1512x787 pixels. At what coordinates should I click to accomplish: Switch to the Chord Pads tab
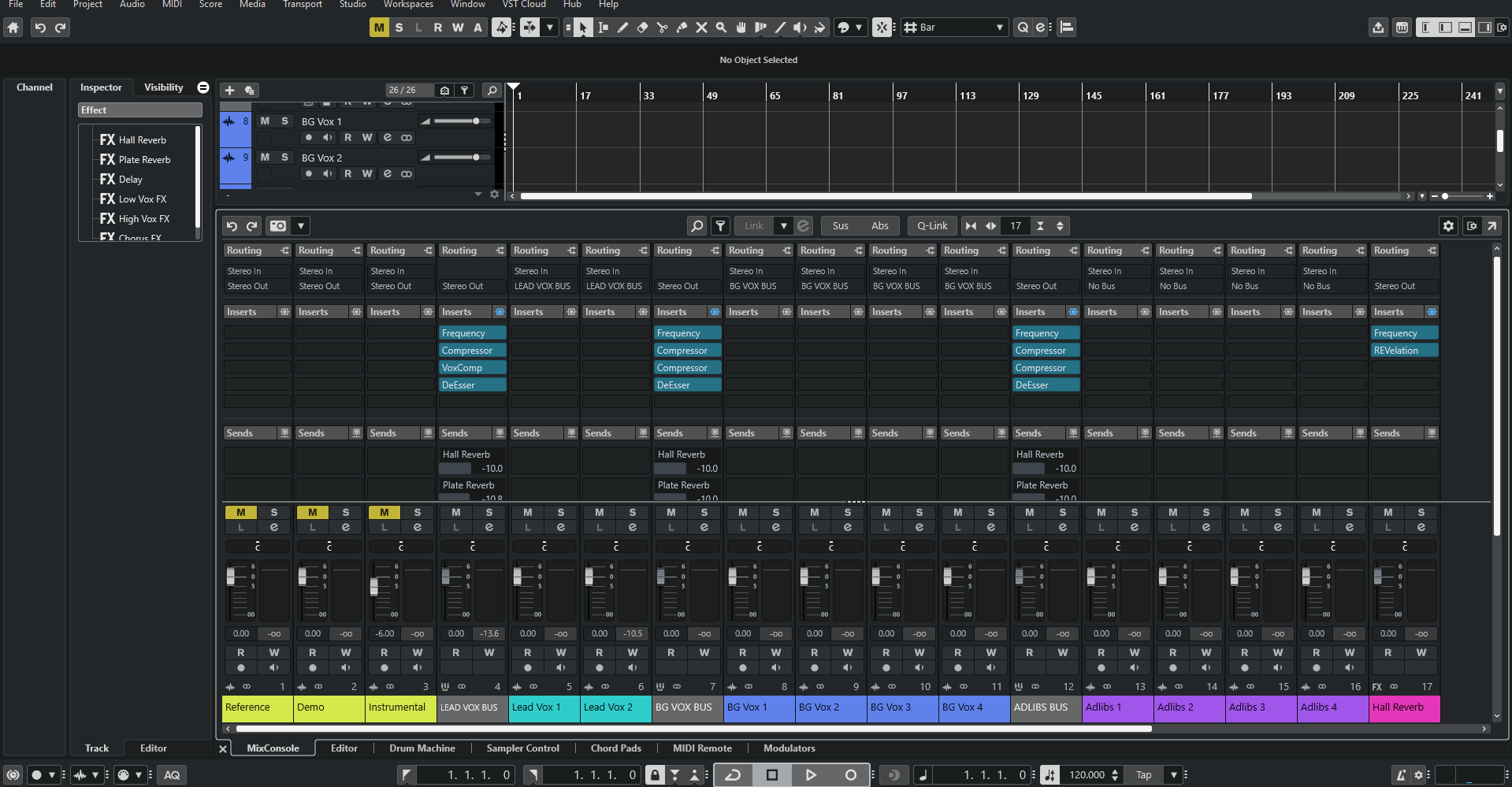615,748
